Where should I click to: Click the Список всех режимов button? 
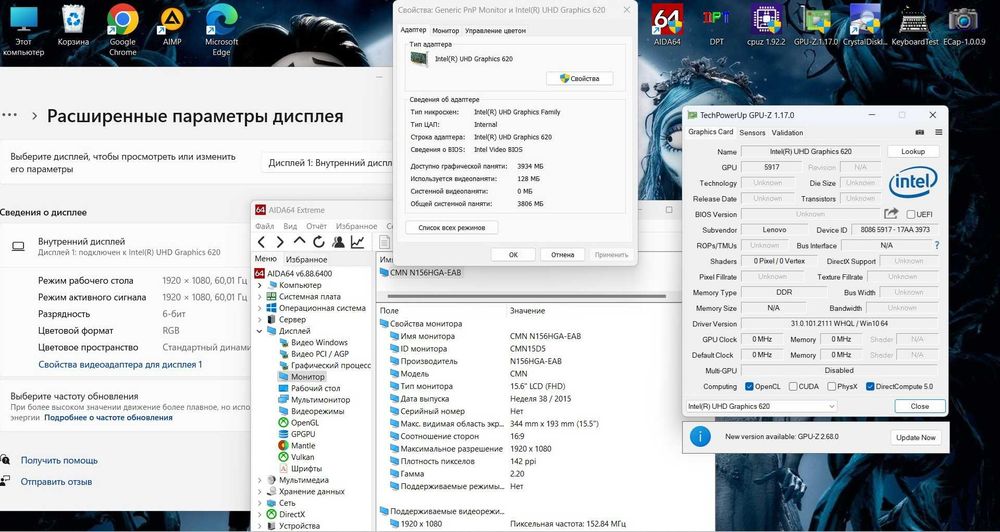click(452, 228)
